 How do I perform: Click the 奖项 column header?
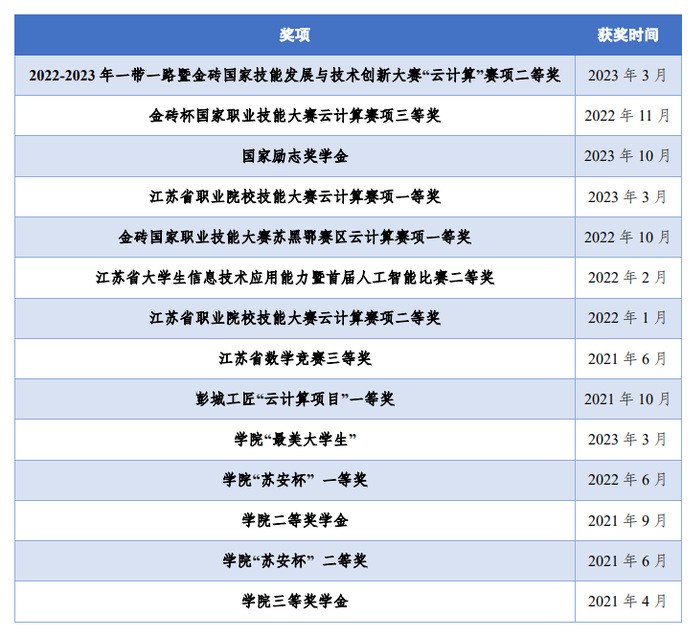(x=295, y=35)
